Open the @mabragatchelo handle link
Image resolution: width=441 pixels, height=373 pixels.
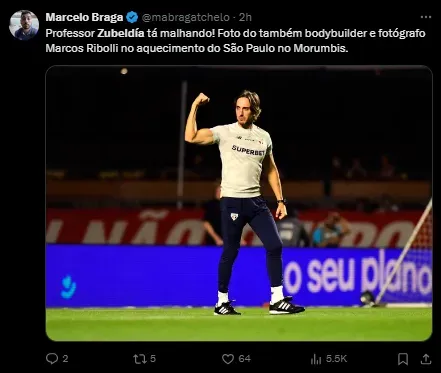(185, 17)
